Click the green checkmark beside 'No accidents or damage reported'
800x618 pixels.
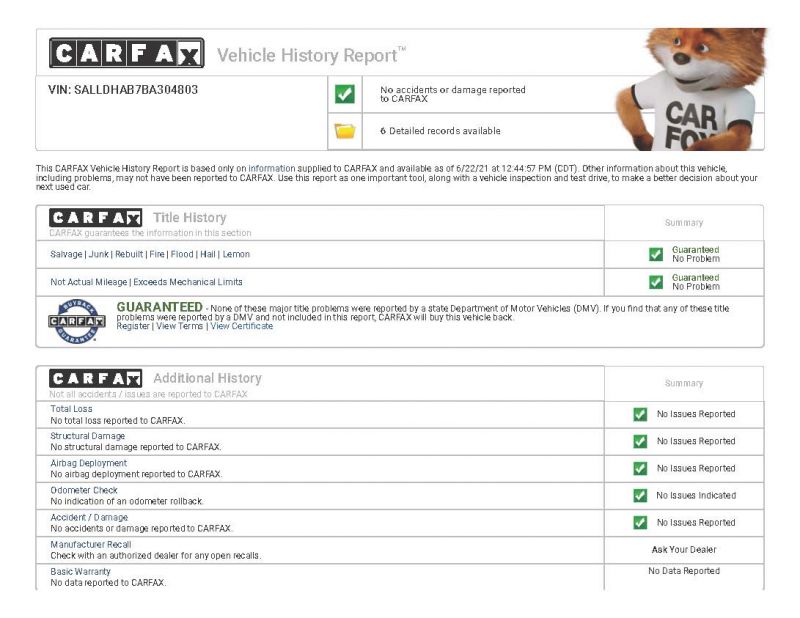(x=345, y=94)
